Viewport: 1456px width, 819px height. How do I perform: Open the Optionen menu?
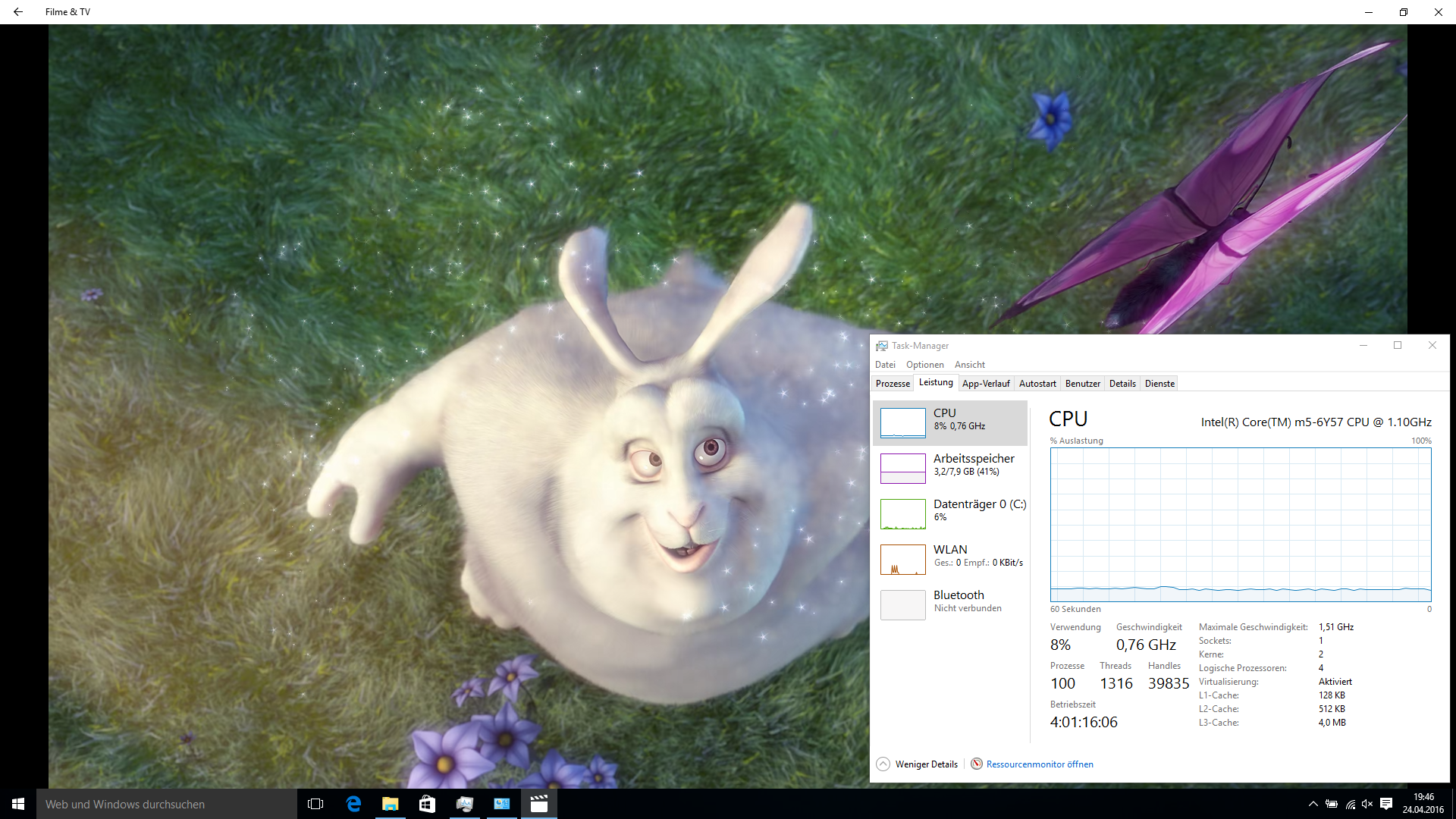pos(924,365)
